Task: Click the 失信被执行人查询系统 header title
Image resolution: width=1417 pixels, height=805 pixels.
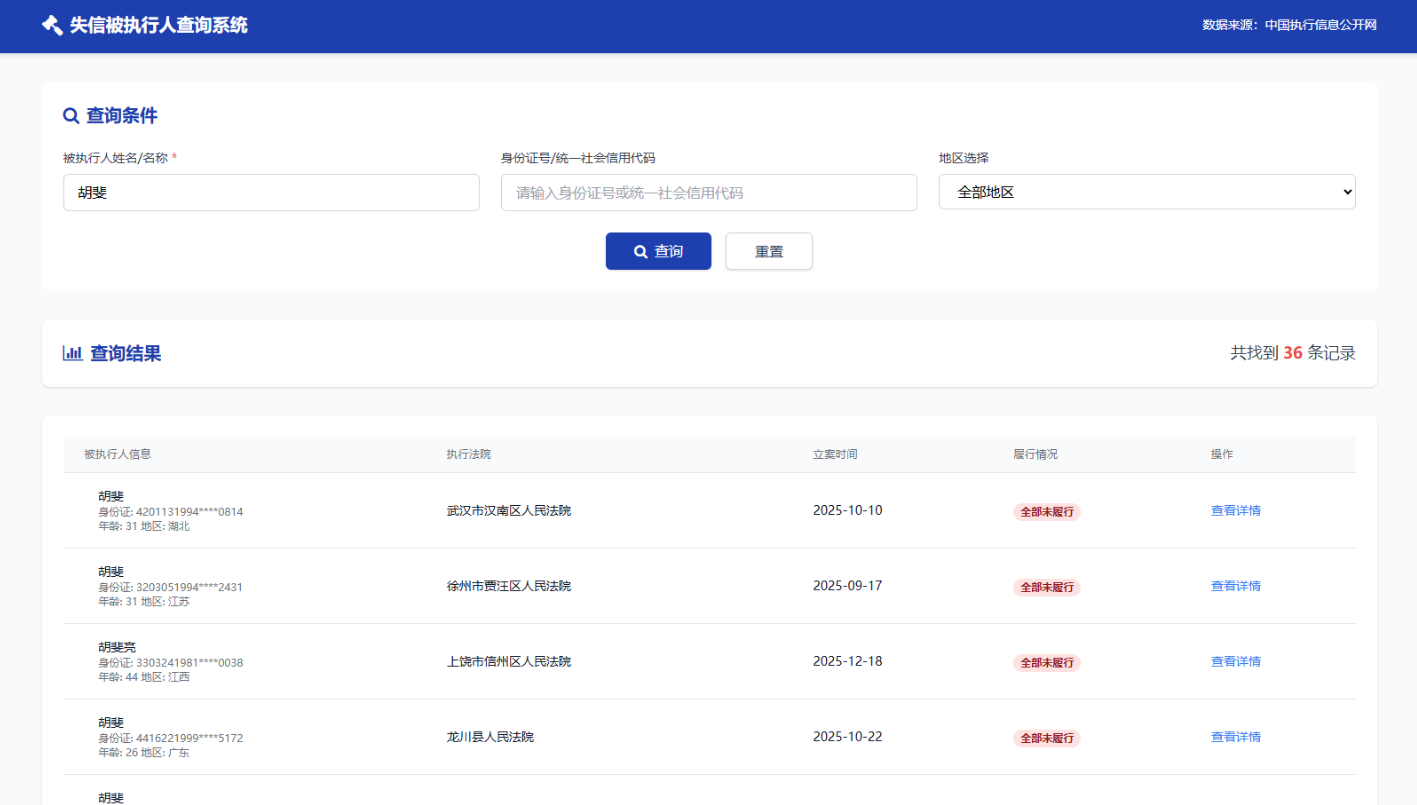Action: point(158,25)
